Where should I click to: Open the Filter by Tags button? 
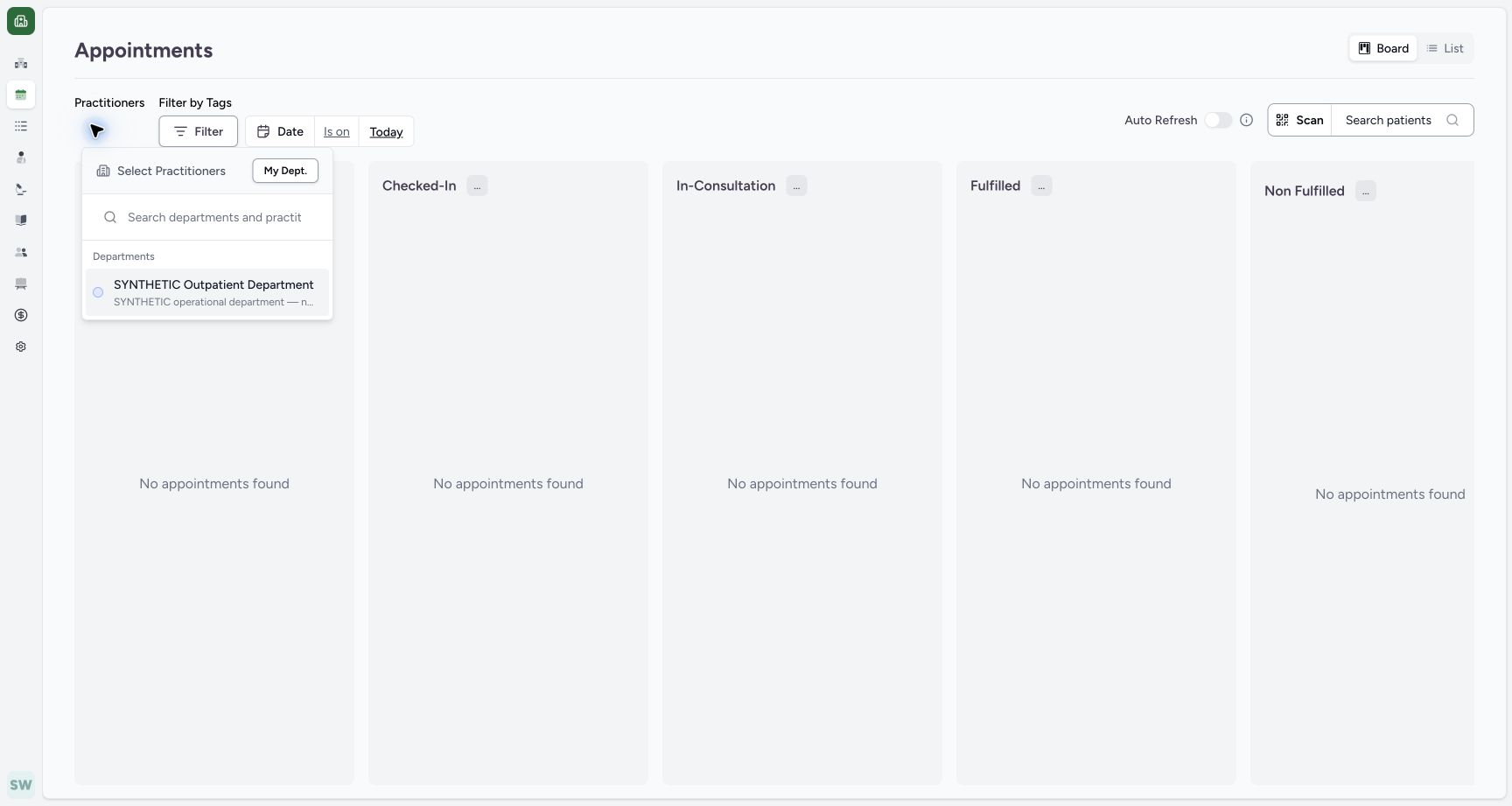coord(199,131)
